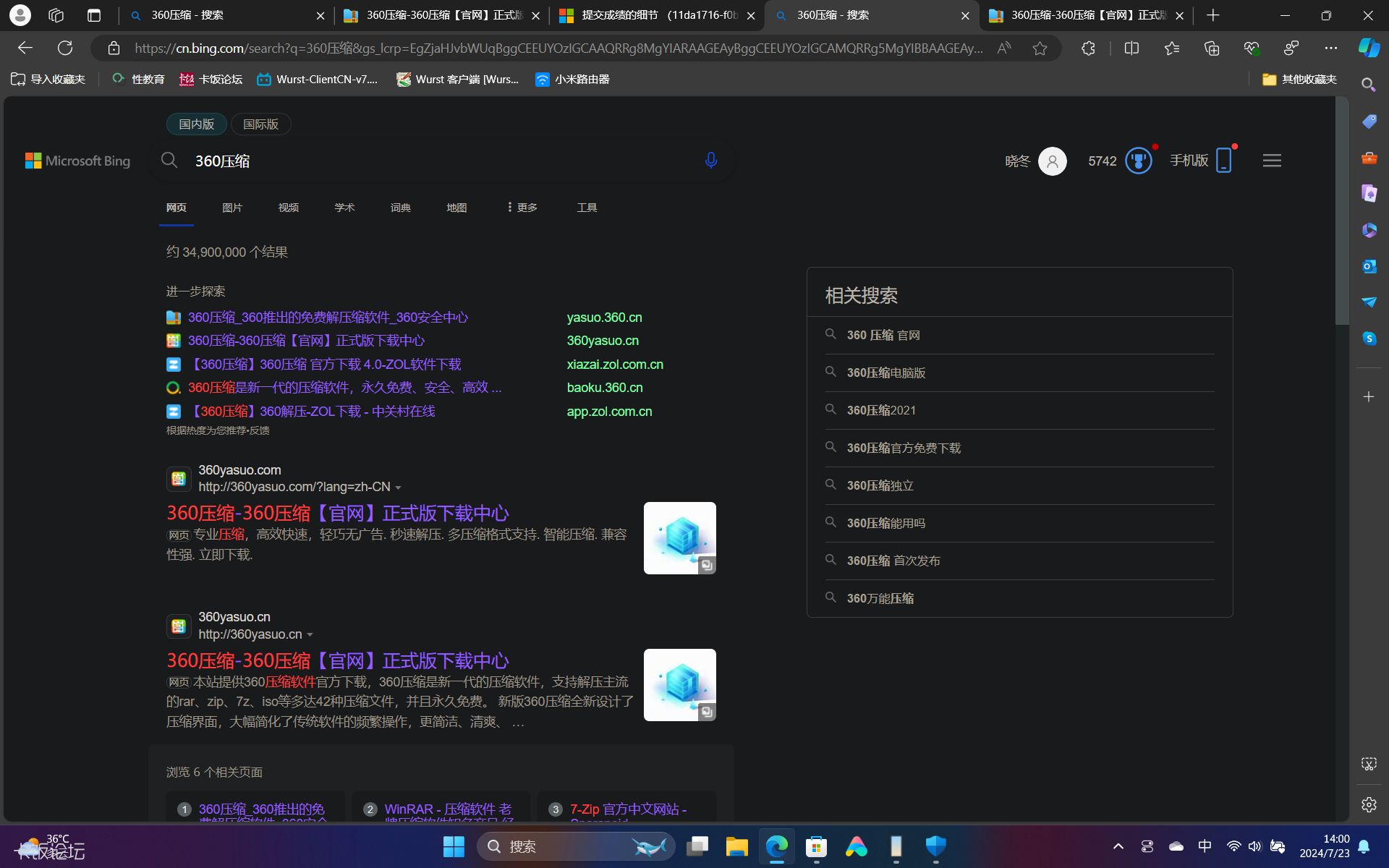Select the 手机版 phone toggle
The height and width of the screenshot is (868, 1389).
click(1203, 161)
